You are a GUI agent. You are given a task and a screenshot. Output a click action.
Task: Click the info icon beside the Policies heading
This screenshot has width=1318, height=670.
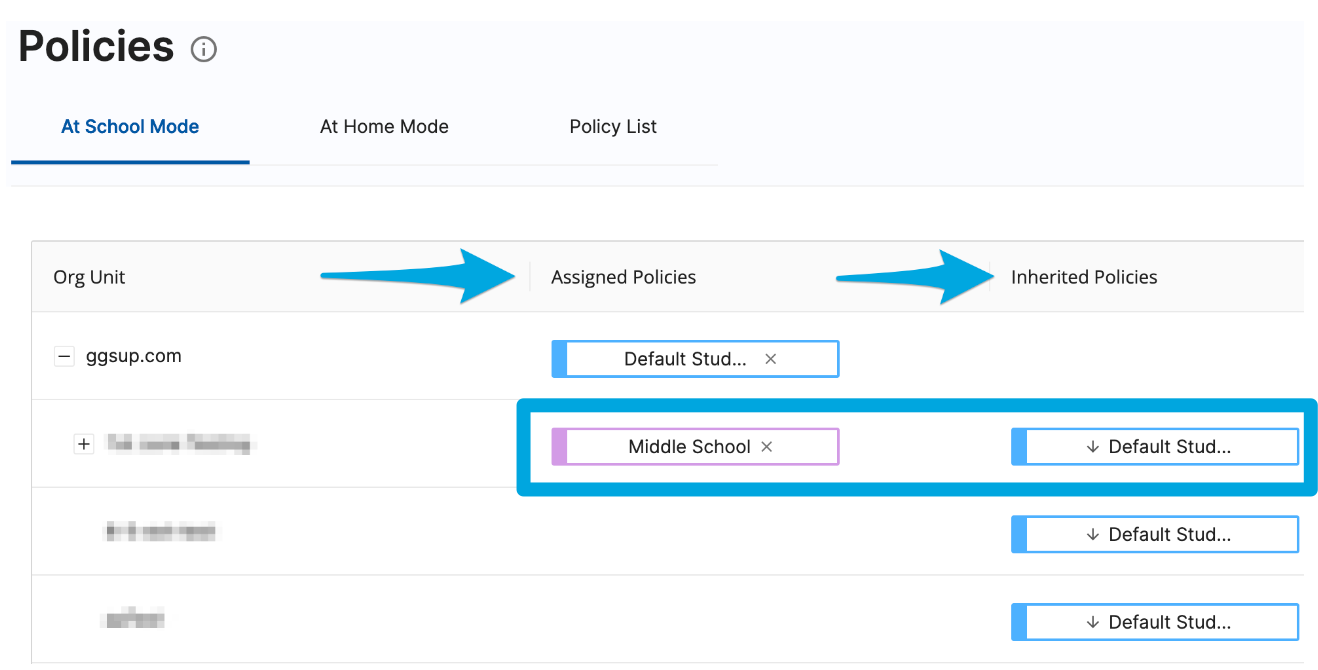tap(203, 49)
